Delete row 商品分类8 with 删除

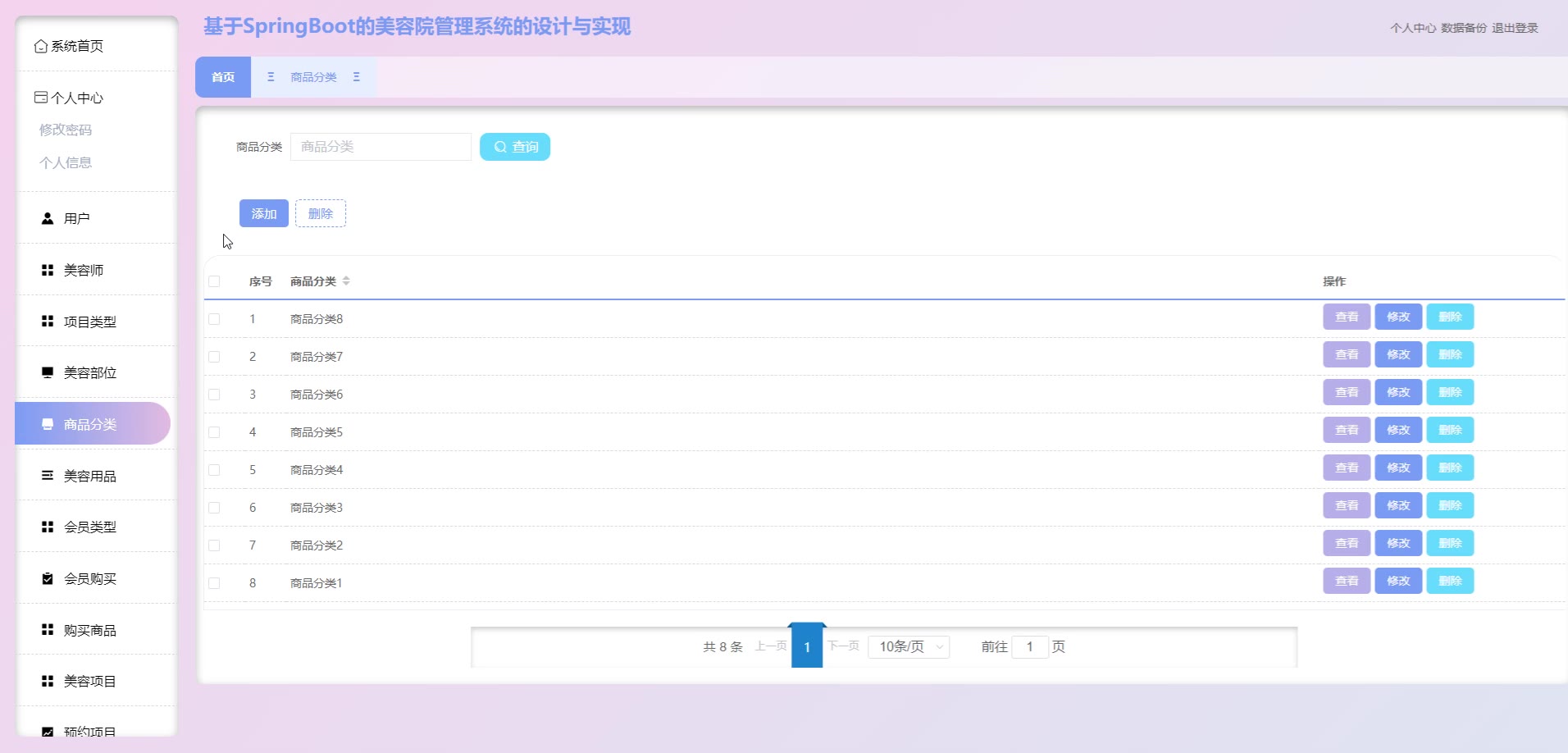[x=1450, y=317]
